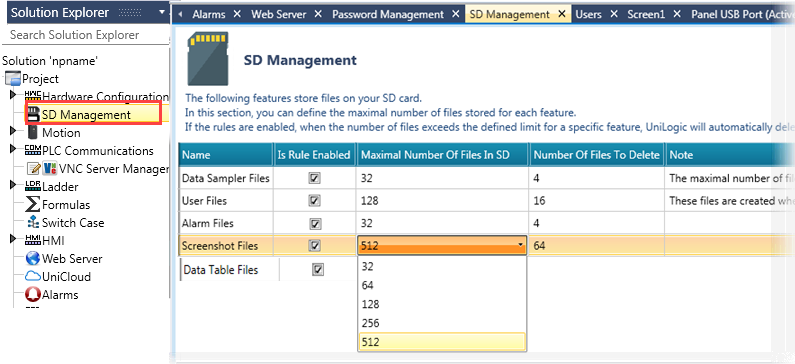Toggle rule checkbox for User Files

tap(315, 201)
